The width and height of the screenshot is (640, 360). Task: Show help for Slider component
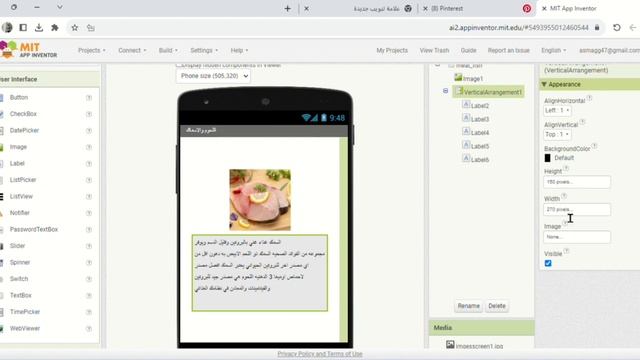point(89,246)
